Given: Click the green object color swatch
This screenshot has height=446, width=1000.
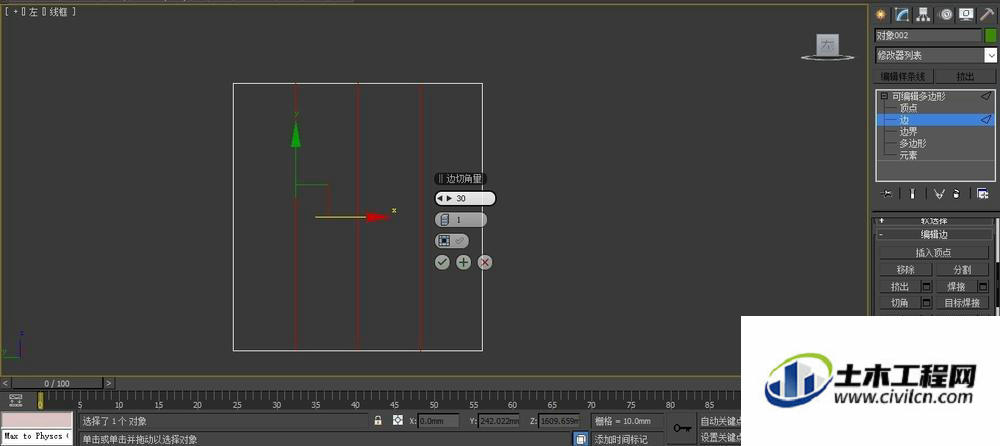Looking at the screenshot, I should (990, 36).
